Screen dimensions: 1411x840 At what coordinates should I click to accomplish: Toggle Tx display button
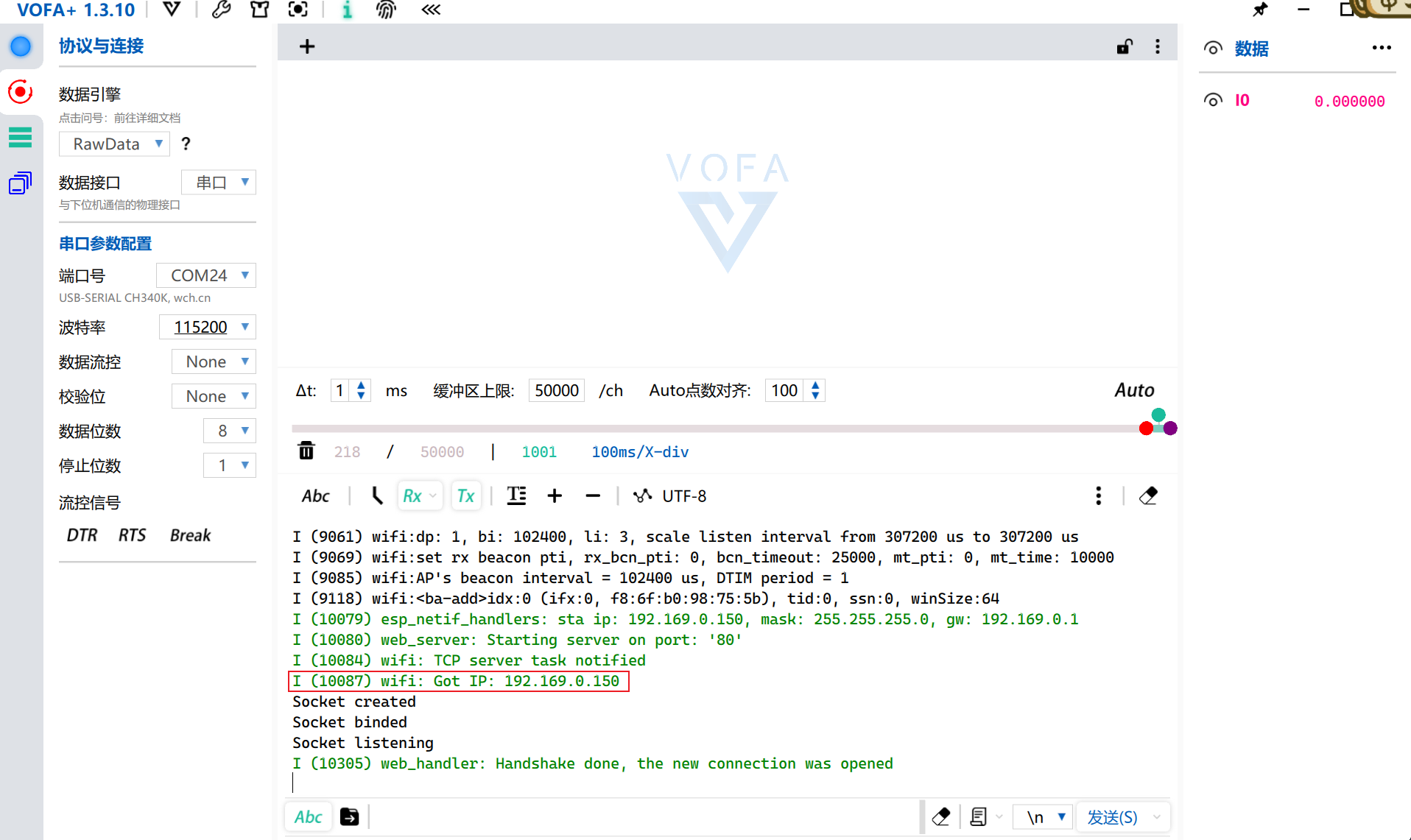[465, 496]
